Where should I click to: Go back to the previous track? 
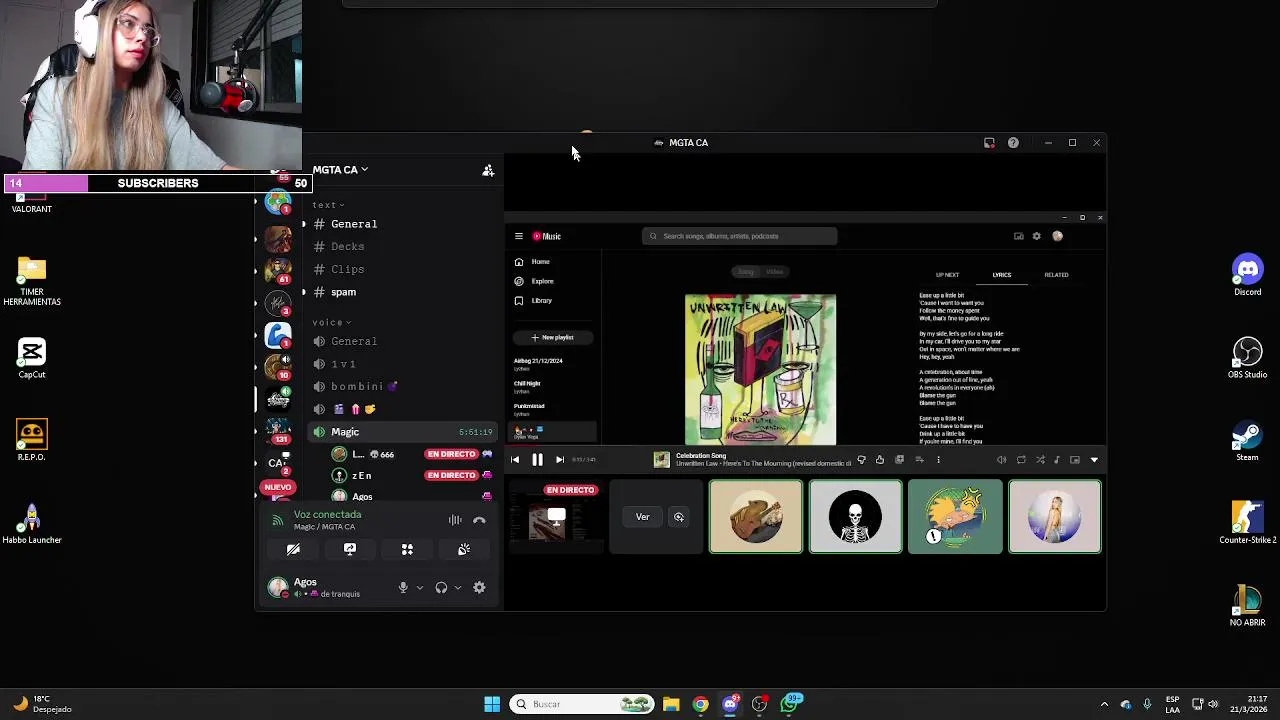[515, 460]
